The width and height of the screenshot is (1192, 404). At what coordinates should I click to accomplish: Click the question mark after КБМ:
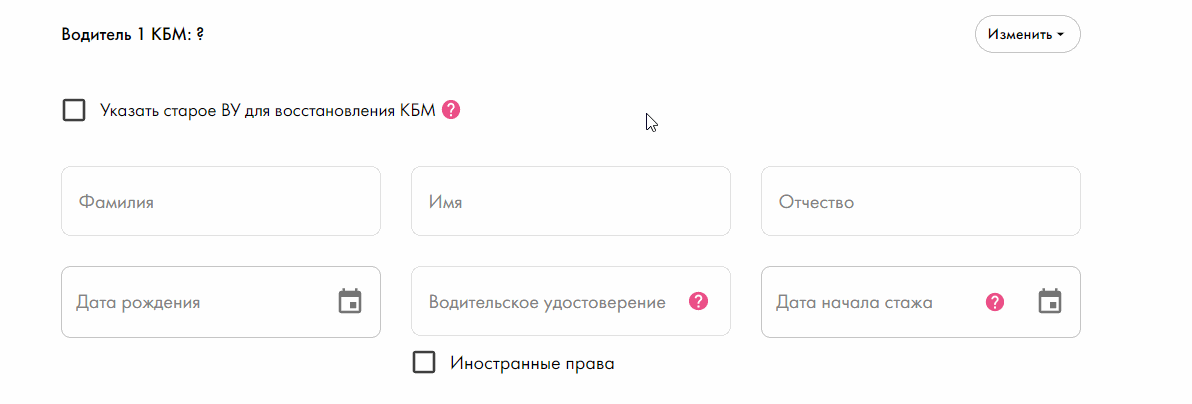tap(199, 35)
